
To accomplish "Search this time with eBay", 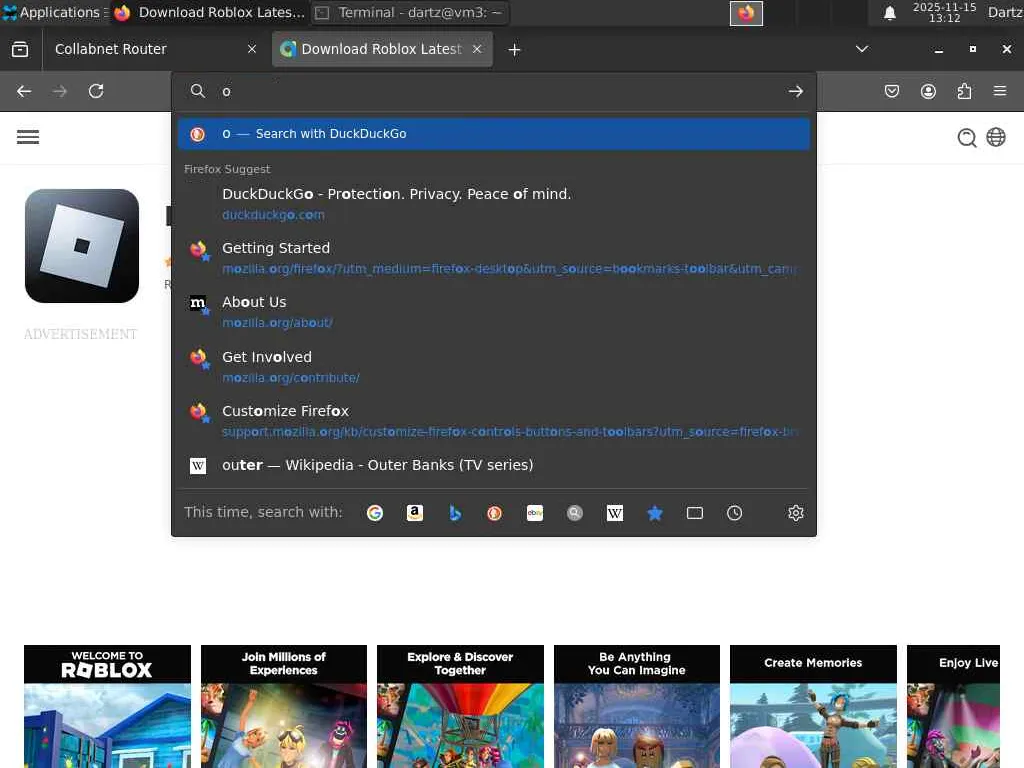I will [x=535, y=513].
